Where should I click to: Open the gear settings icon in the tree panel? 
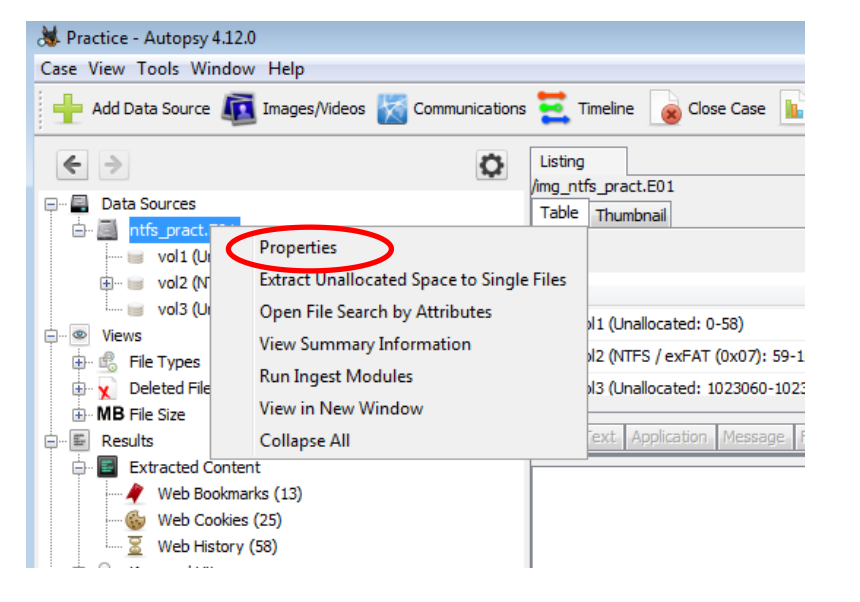point(491,165)
